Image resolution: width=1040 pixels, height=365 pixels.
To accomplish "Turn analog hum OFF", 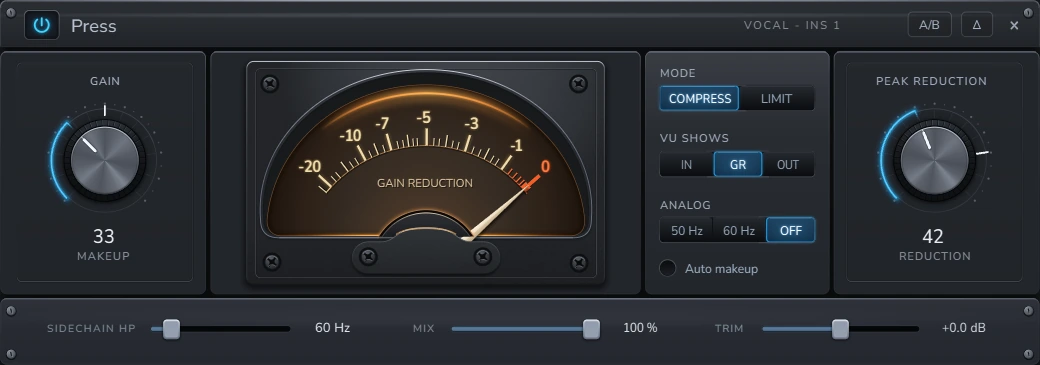I will 791,231.
